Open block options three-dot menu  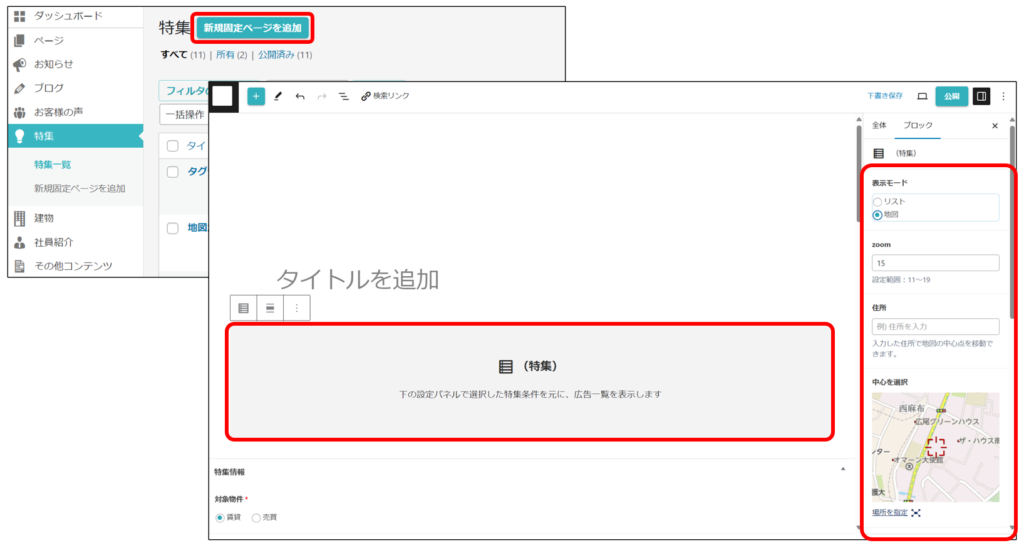click(x=296, y=308)
